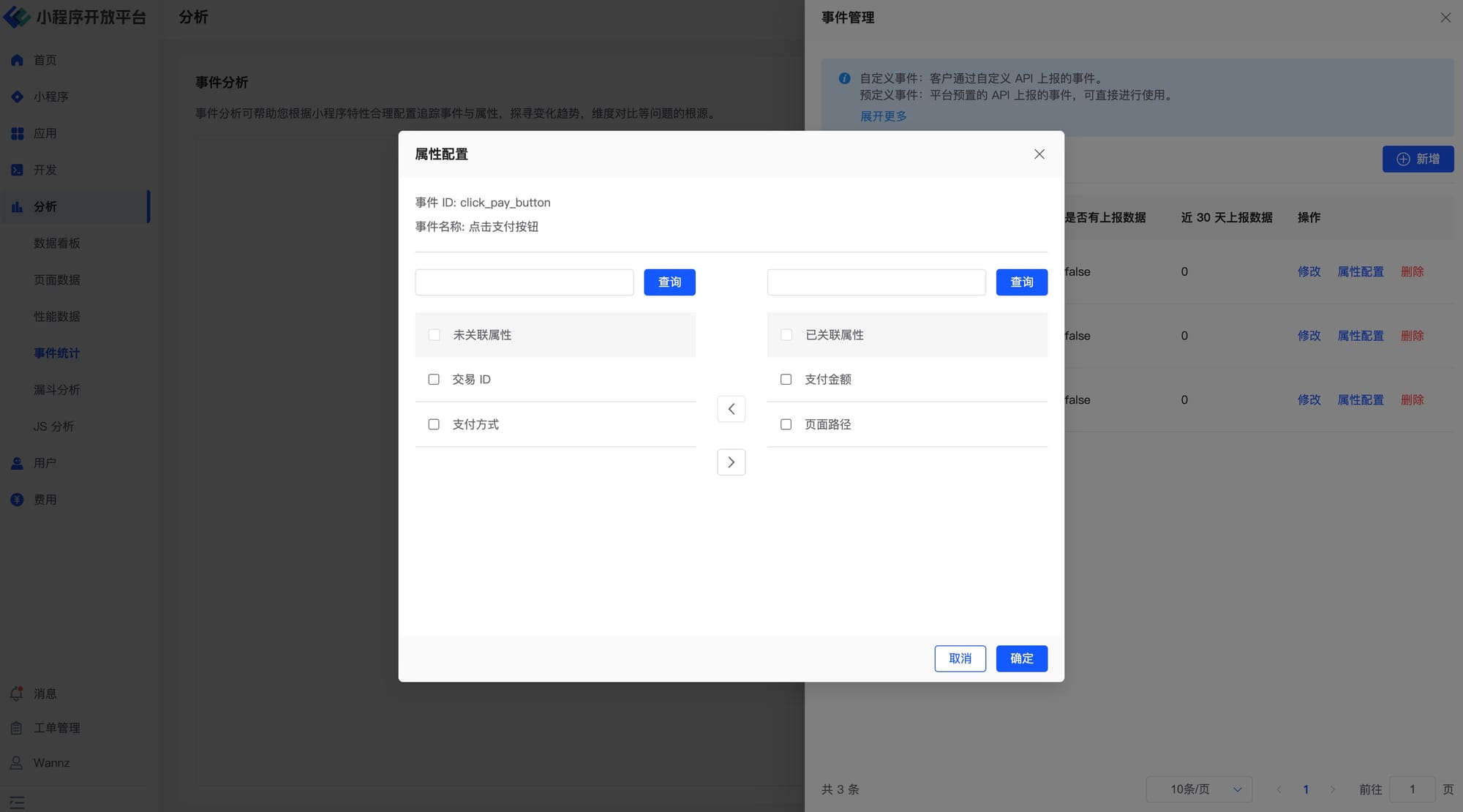Open 应用 grid icon in sidebar
1463x812 pixels.
tap(17, 133)
